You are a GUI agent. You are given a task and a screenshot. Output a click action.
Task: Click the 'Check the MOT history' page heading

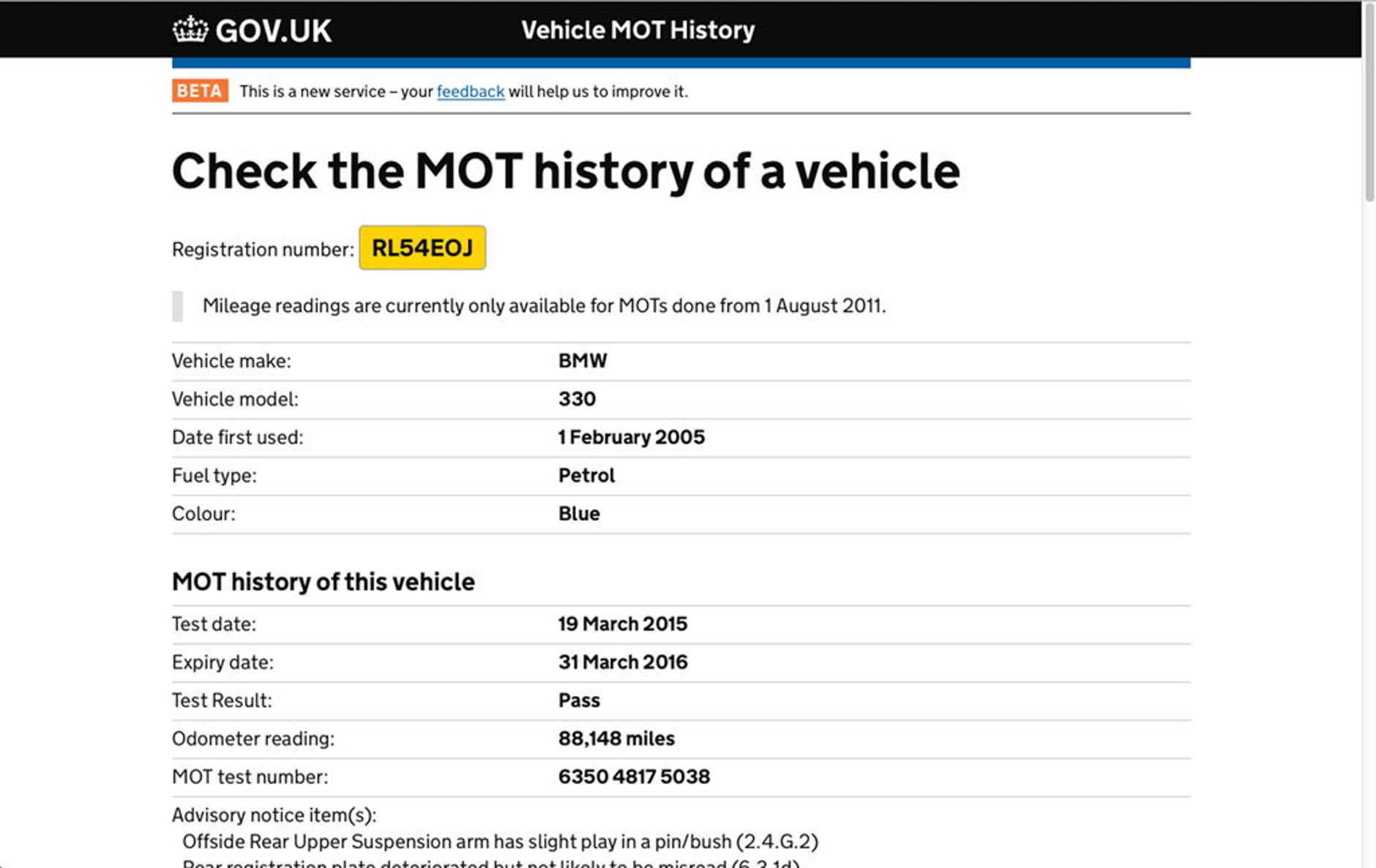pyautogui.click(x=565, y=171)
